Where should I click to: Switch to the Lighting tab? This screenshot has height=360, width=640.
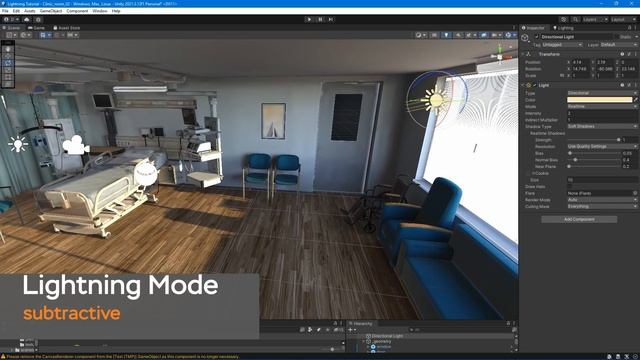pyautogui.click(x=563, y=28)
